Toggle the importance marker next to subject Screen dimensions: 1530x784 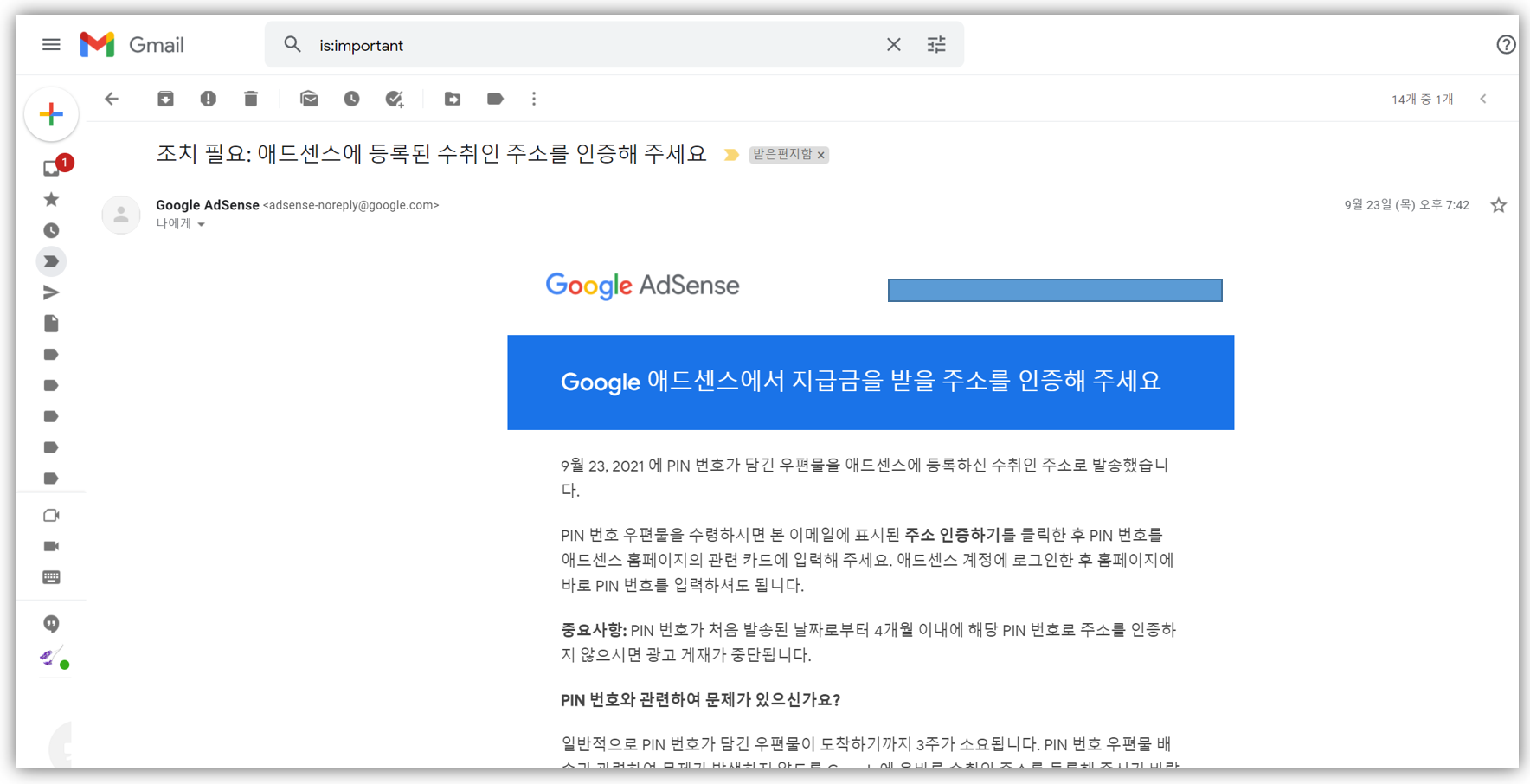pos(731,155)
